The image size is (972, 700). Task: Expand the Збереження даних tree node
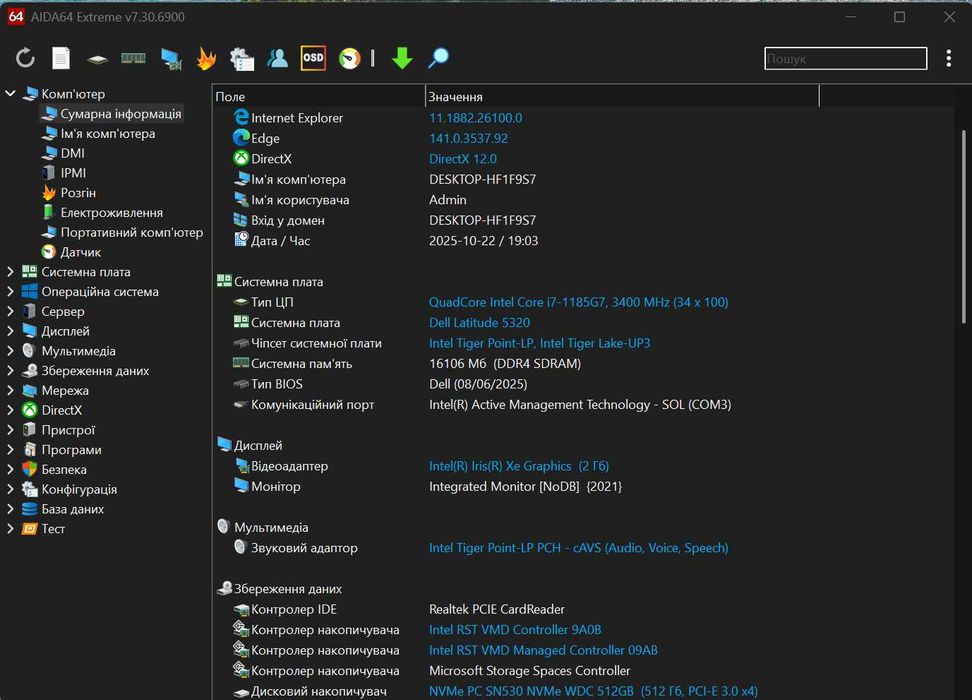tap(11, 371)
